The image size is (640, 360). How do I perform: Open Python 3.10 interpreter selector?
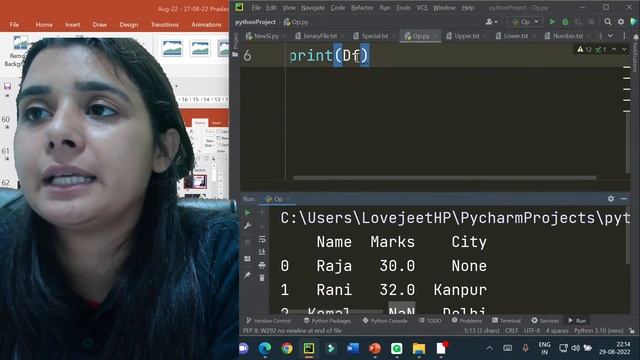tap(598, 331)
